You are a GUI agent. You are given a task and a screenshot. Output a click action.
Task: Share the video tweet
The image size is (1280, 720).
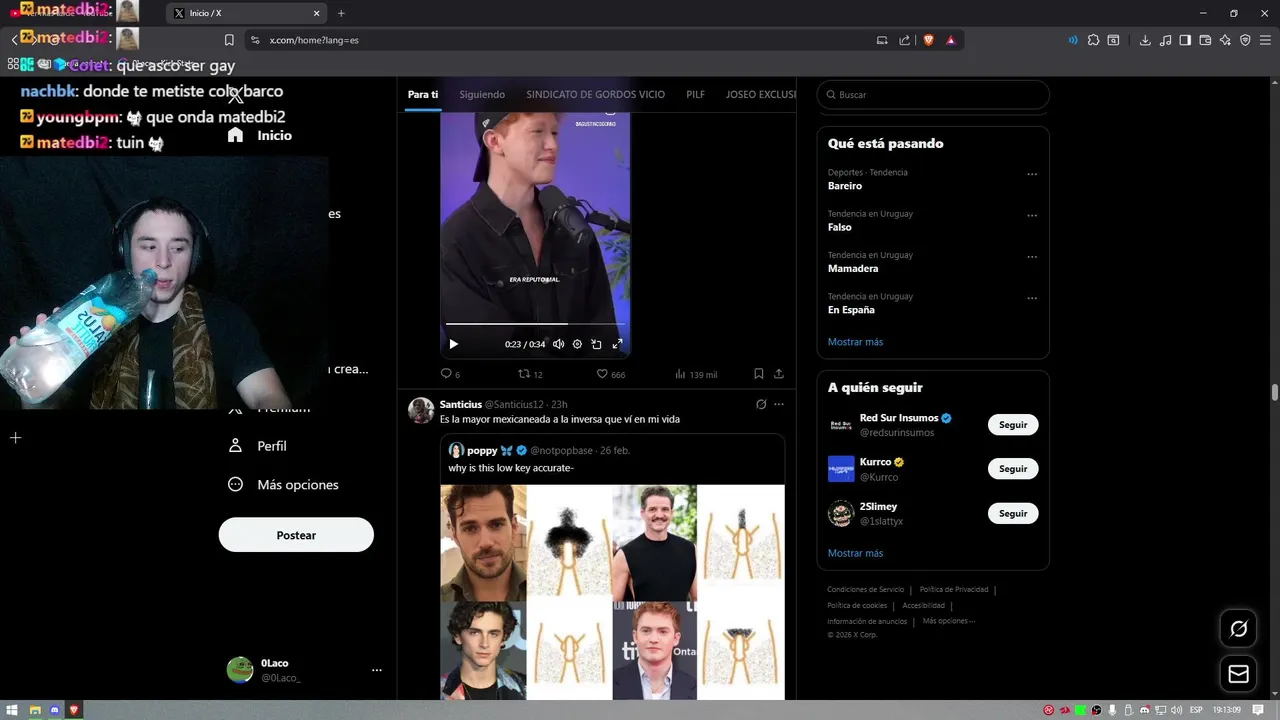(779, 374)
